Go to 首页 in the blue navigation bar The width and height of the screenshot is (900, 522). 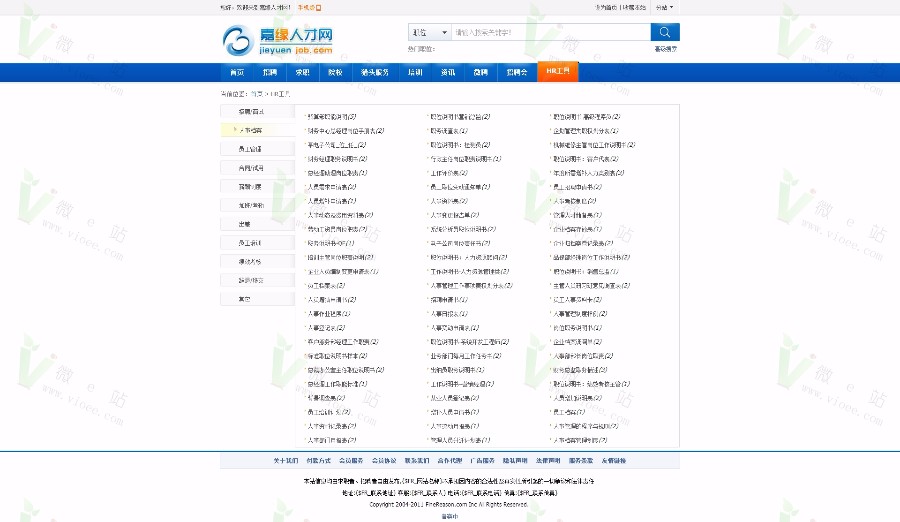237,72
